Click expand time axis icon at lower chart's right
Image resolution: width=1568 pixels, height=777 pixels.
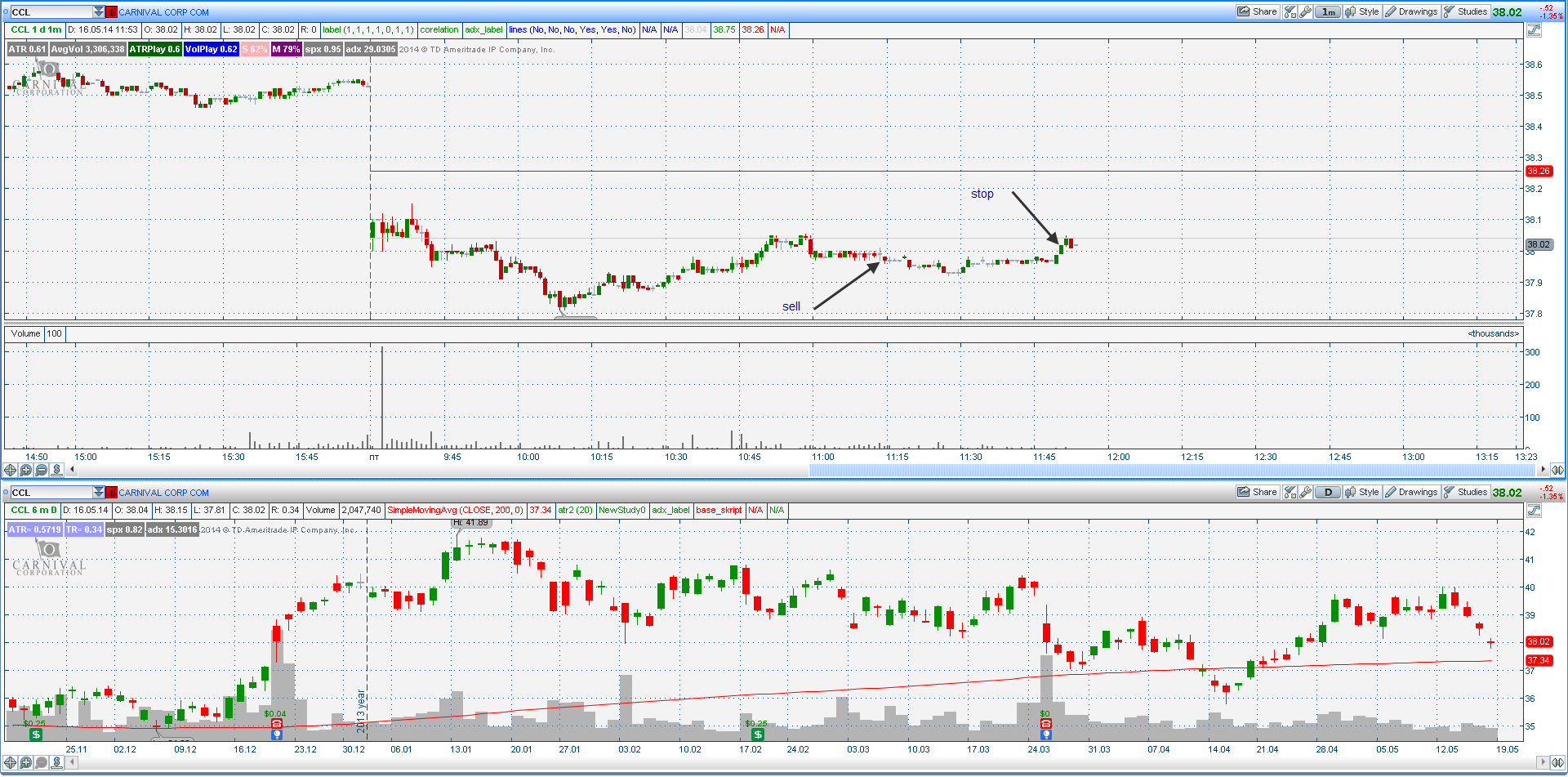tap(1557, 762)
